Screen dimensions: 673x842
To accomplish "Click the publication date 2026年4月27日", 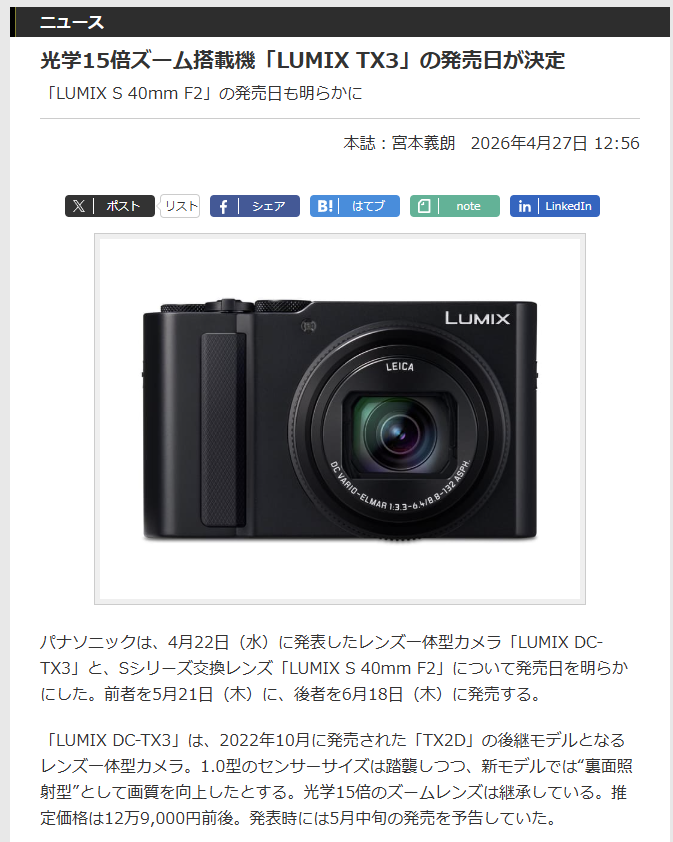I will tap(529, 143).
